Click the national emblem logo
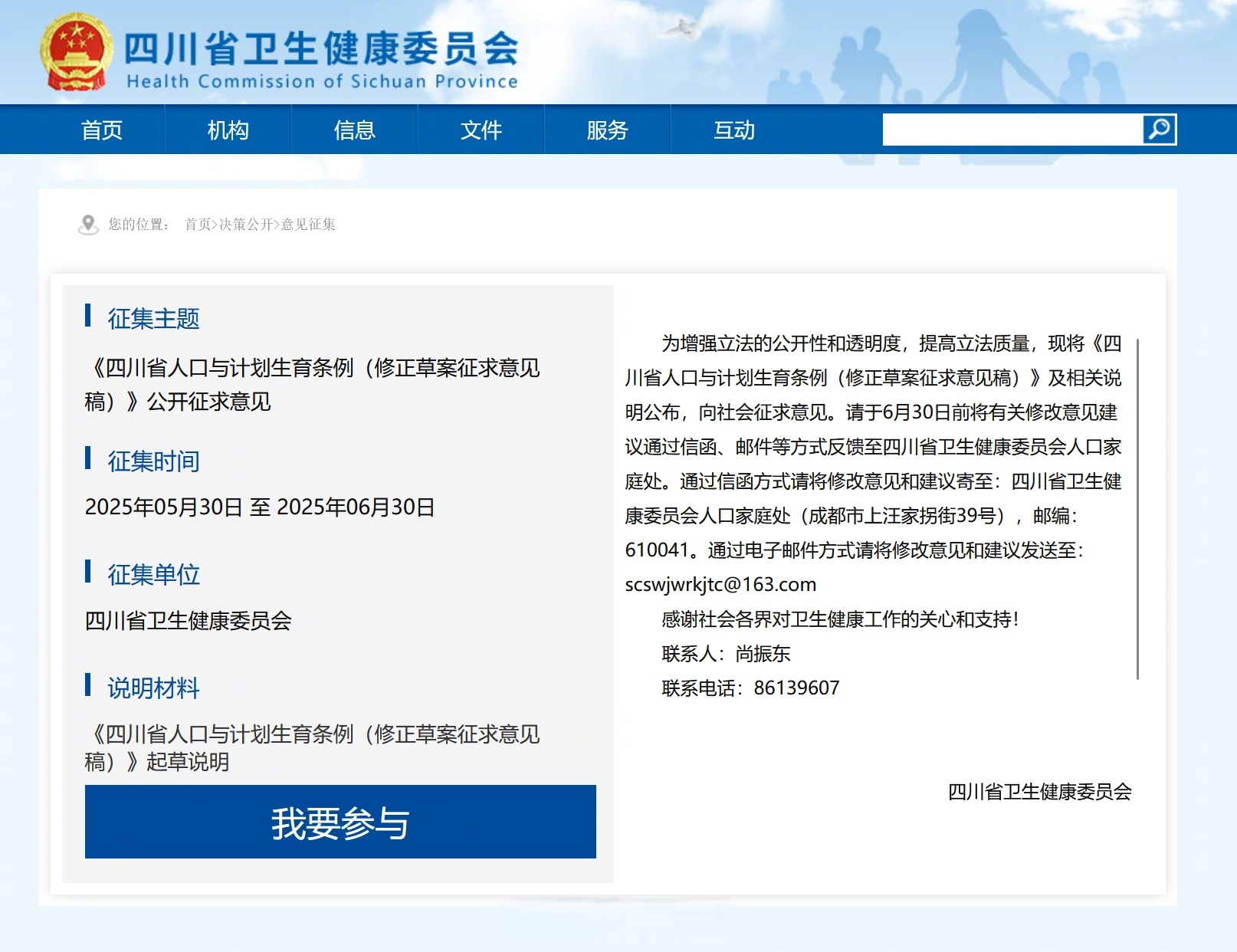1237x952 pixels. [76, 51]
